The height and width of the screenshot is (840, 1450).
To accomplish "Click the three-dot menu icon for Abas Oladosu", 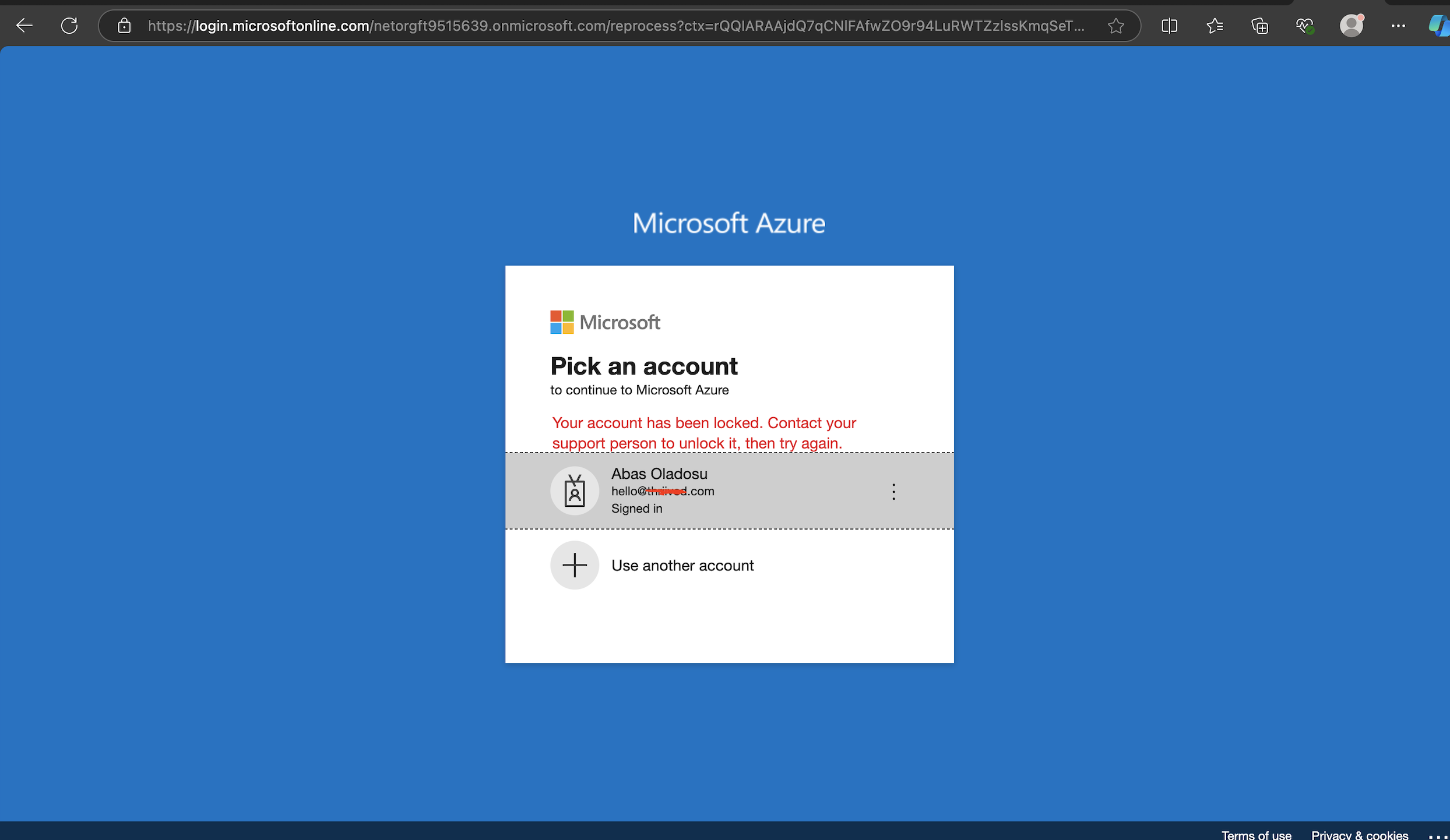I will pyautogui.click(x=894, y=491).
